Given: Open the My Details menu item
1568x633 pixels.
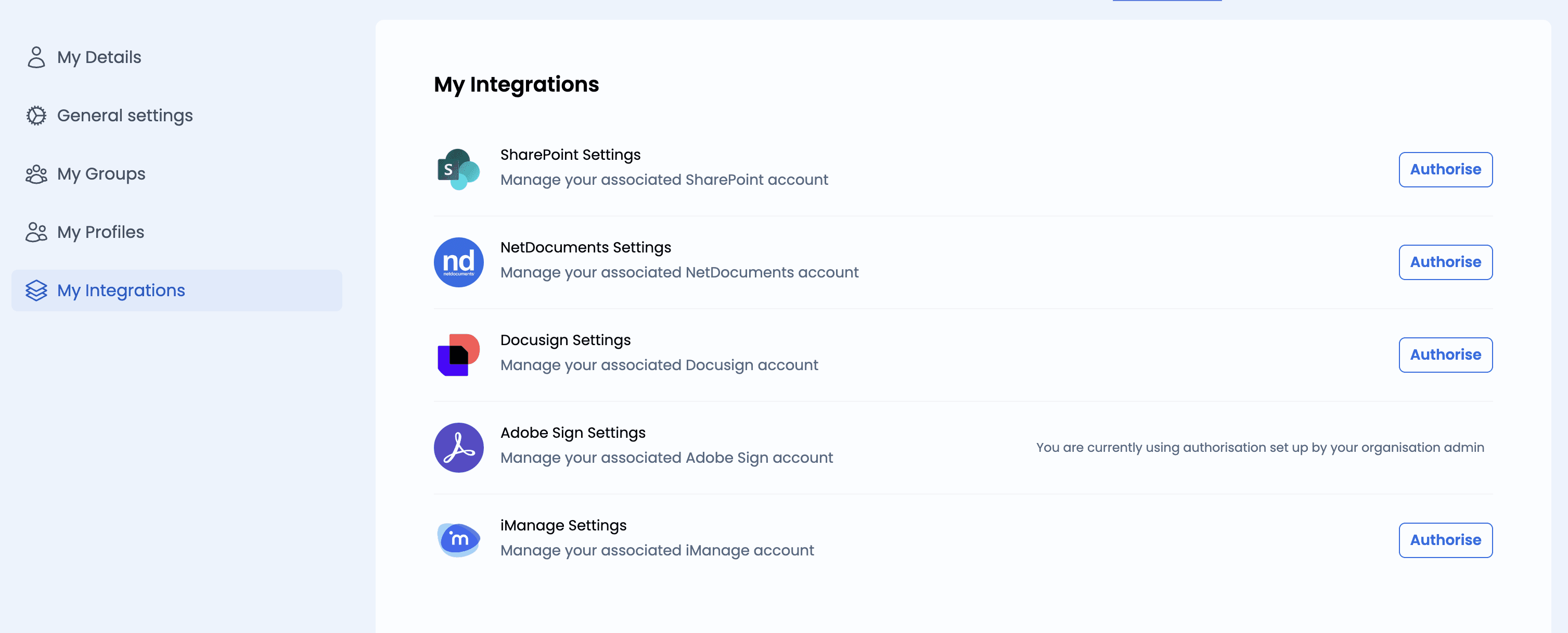Looking at the screenshot, I should click(x=99, y=57).
